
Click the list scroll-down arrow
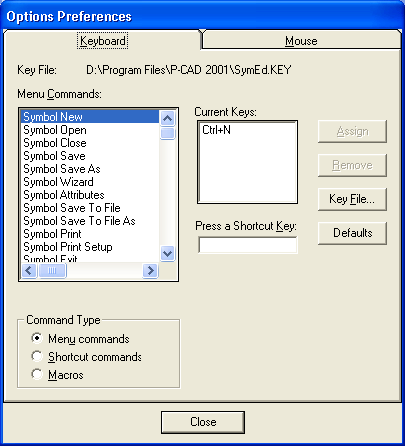(x=167, y=254)
